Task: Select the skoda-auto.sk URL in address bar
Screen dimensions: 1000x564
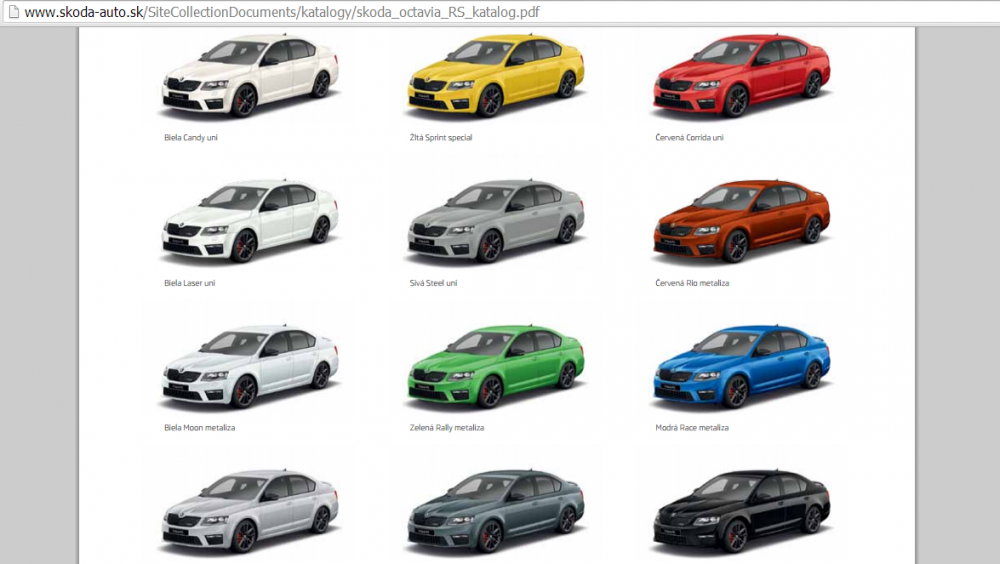Action: pos(282,11)
